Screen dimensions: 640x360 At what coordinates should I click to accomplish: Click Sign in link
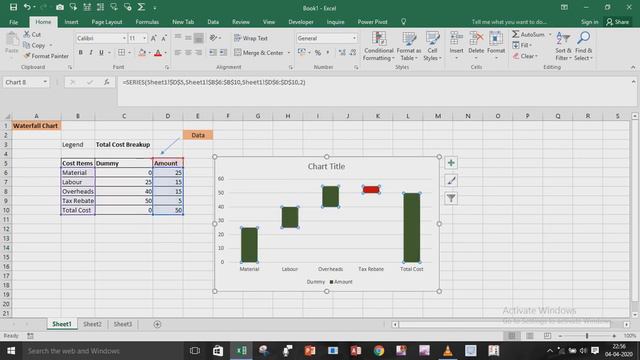(589, 22)
